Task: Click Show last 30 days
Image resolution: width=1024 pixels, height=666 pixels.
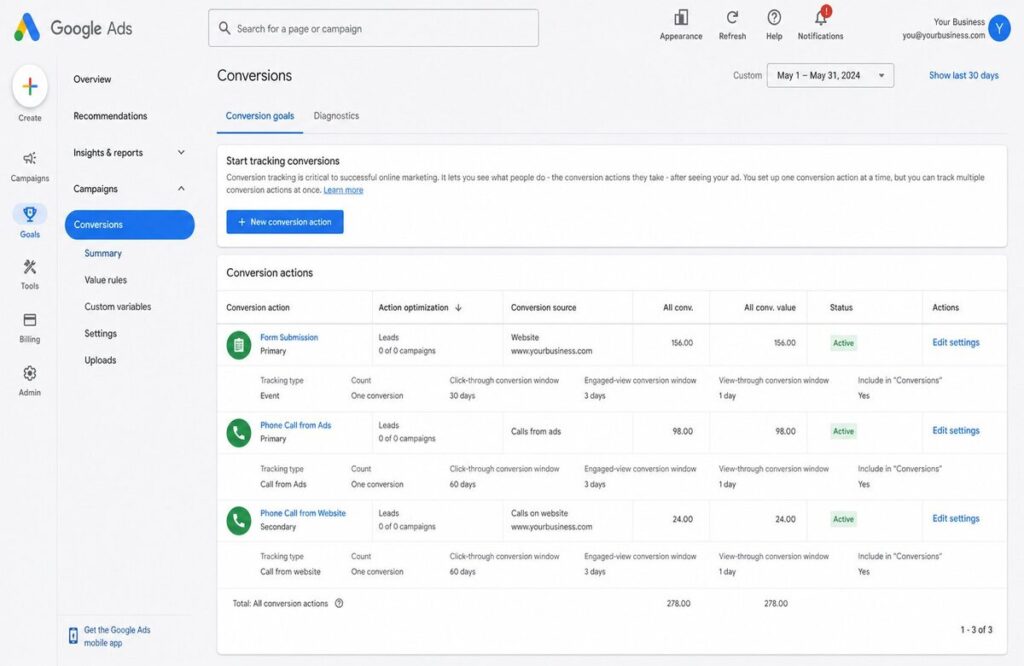Action: coord(963,76)
